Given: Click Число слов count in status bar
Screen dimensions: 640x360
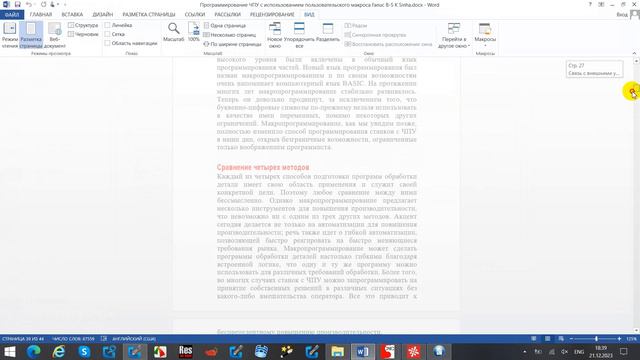Looking at the screenshot, I should [73, 339].
